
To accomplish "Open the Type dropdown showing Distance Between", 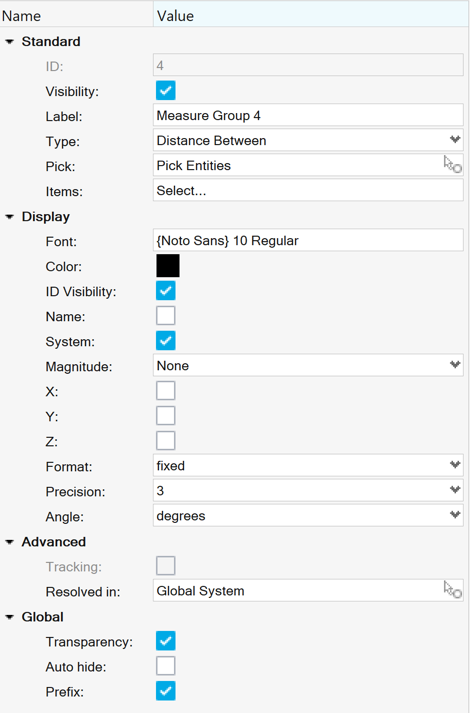I will tap(308, 140).
